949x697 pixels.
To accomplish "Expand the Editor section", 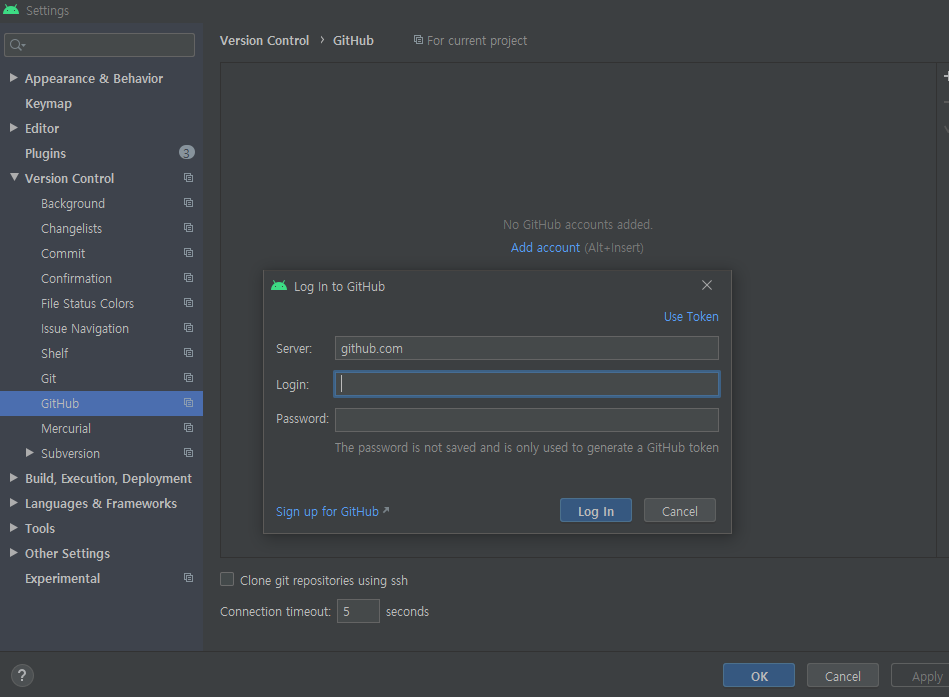I will [13, 128].
